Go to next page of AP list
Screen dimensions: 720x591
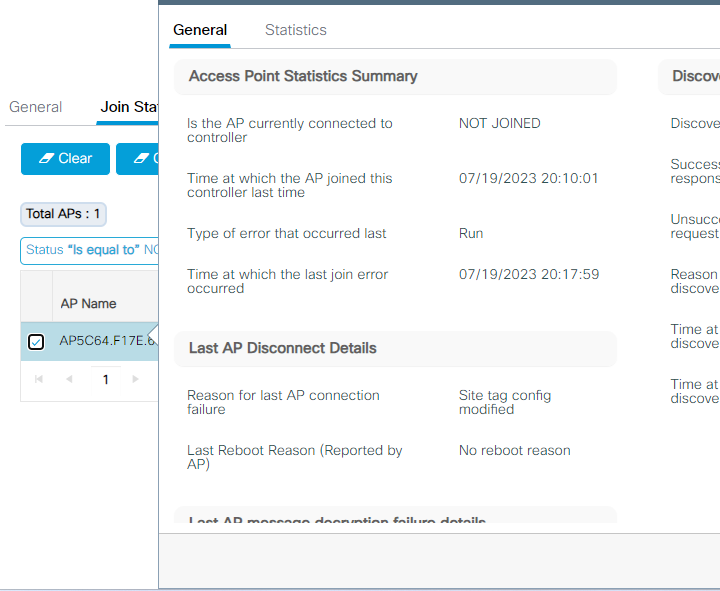tap(136, 380)
